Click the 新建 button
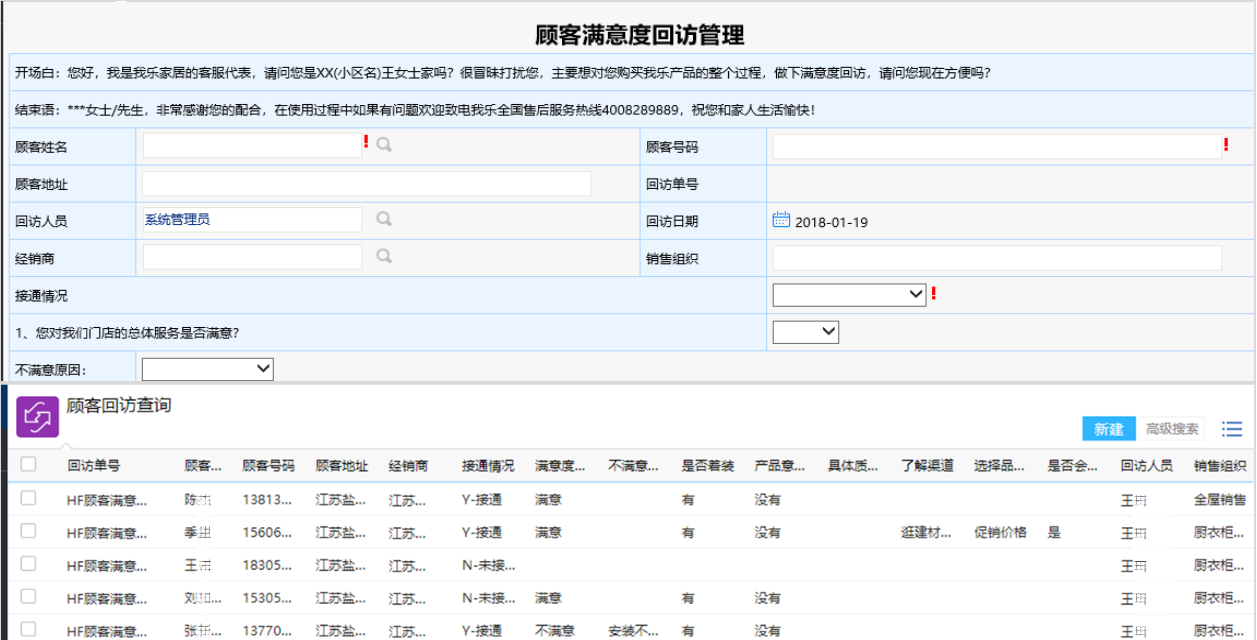 [x=1108, y=429]
